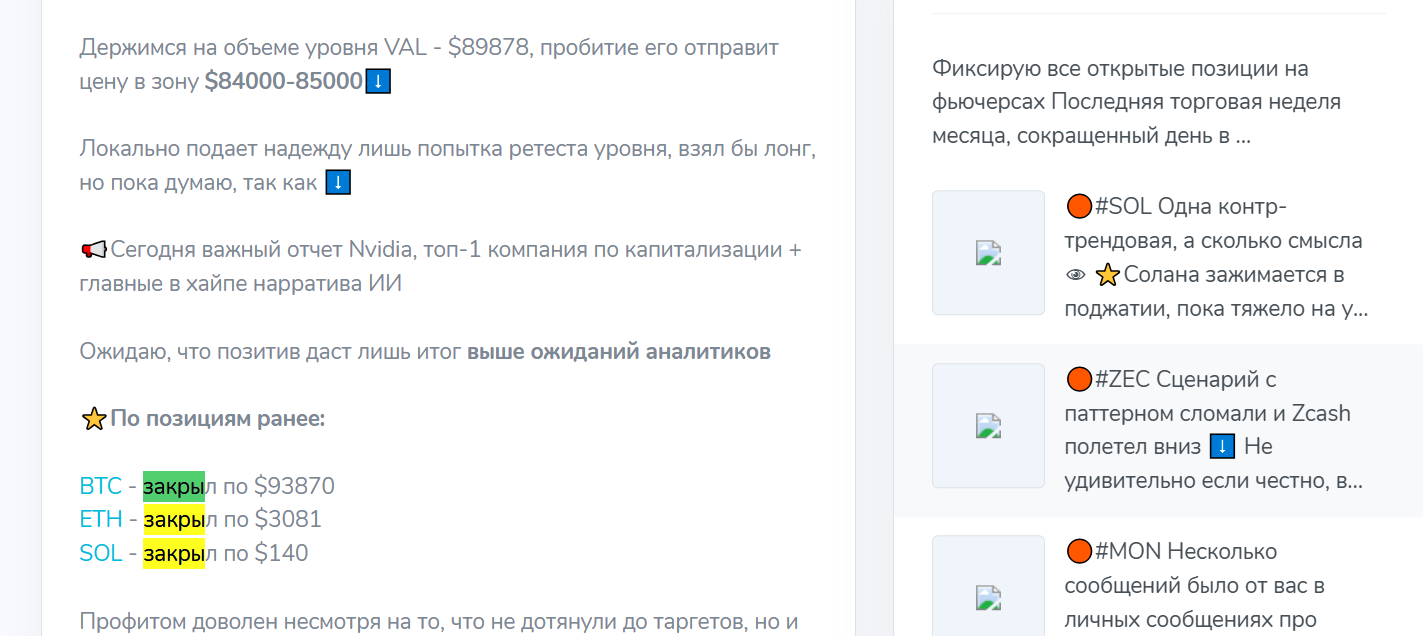Click the yellow highlighted 'закры' on the ETH line
This screenshot has height=636, width=1423.
(174, 519)
